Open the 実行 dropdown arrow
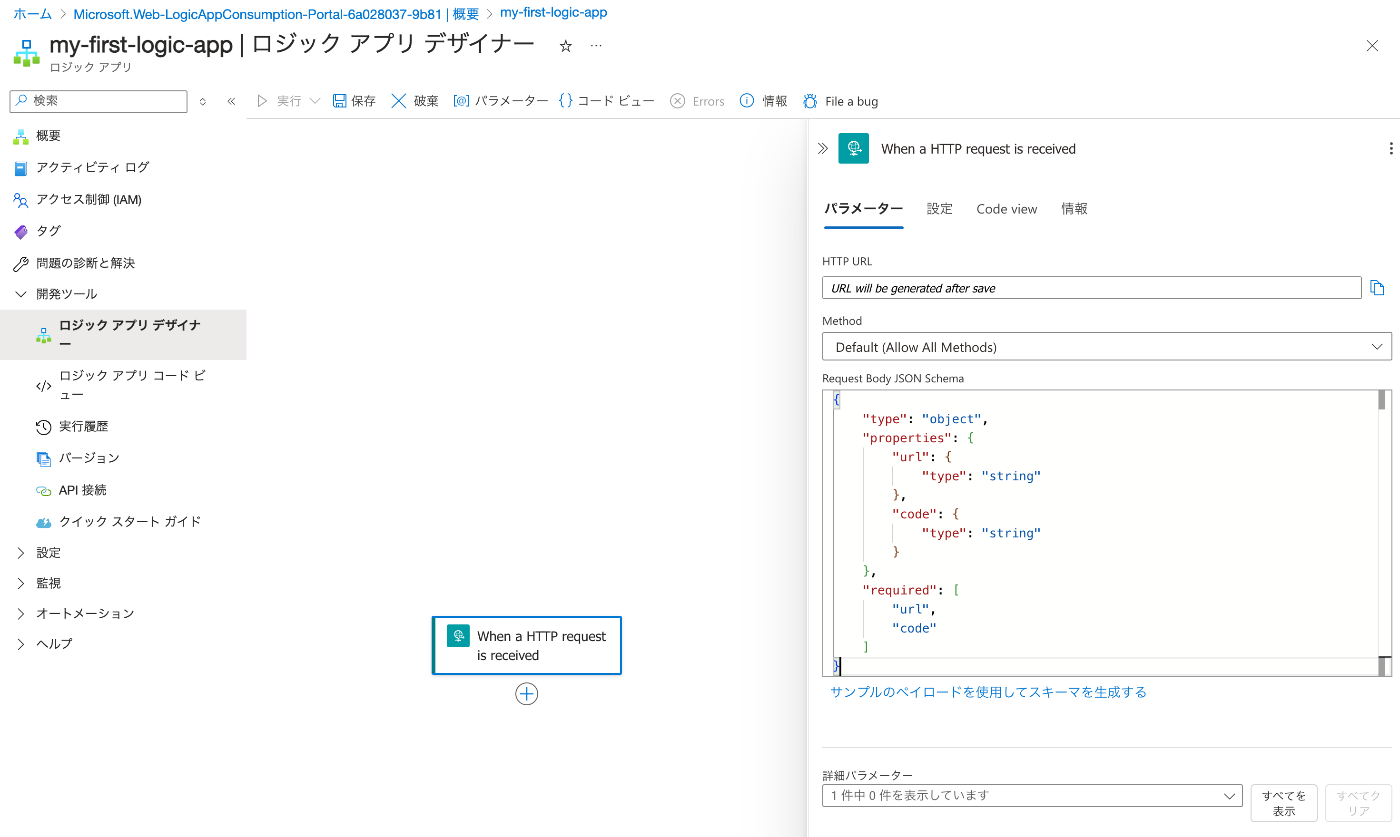The width and height of the screenshot is (1400, 837). [315, 101]
